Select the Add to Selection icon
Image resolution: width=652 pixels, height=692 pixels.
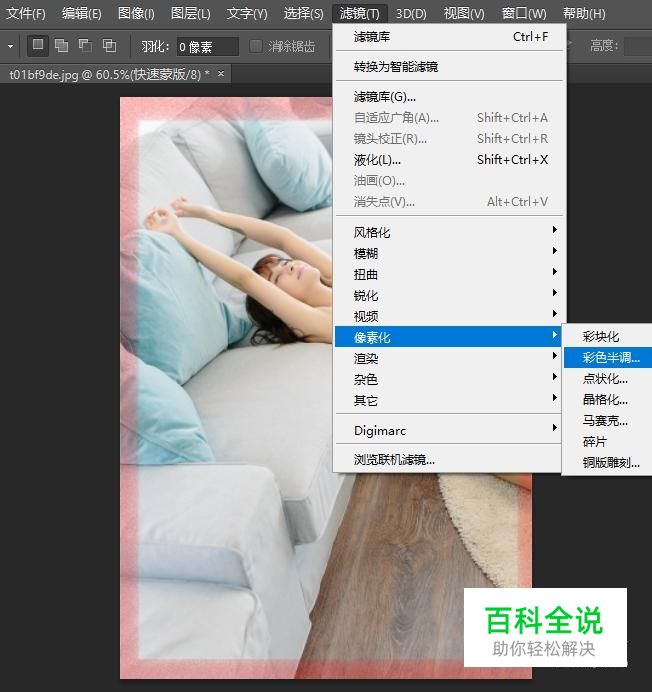[x=61, y=45]
